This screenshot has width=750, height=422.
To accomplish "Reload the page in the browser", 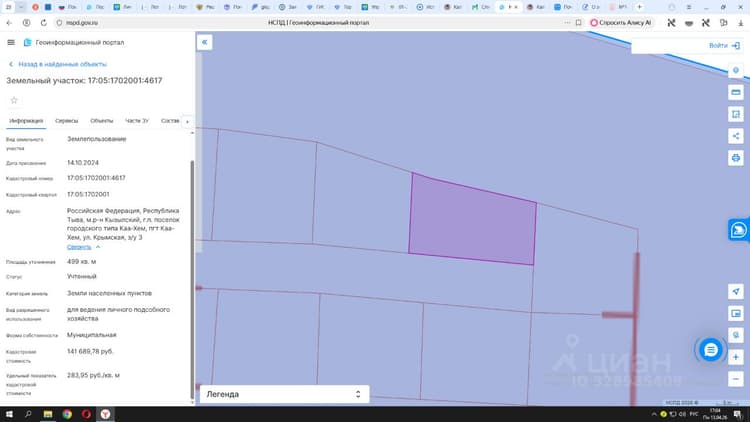I will pos(44,22).
